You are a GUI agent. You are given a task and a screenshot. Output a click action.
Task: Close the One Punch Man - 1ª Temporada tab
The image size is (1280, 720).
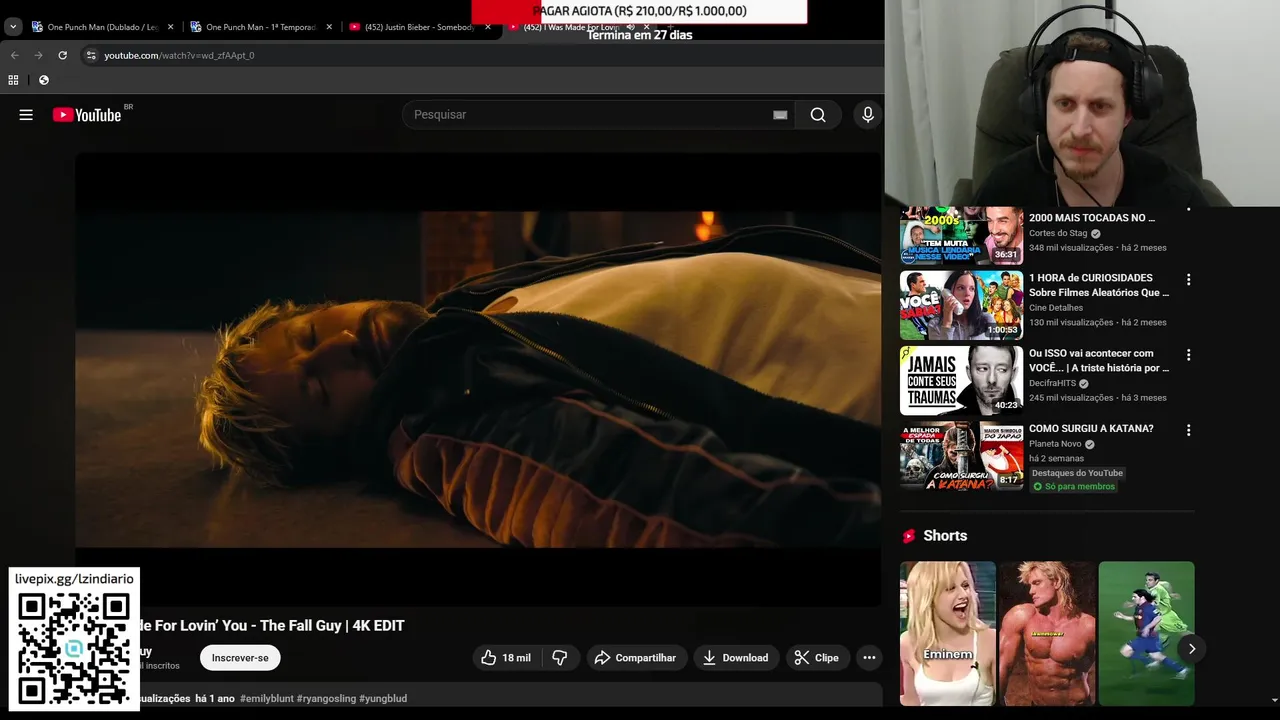click(329, 27)
